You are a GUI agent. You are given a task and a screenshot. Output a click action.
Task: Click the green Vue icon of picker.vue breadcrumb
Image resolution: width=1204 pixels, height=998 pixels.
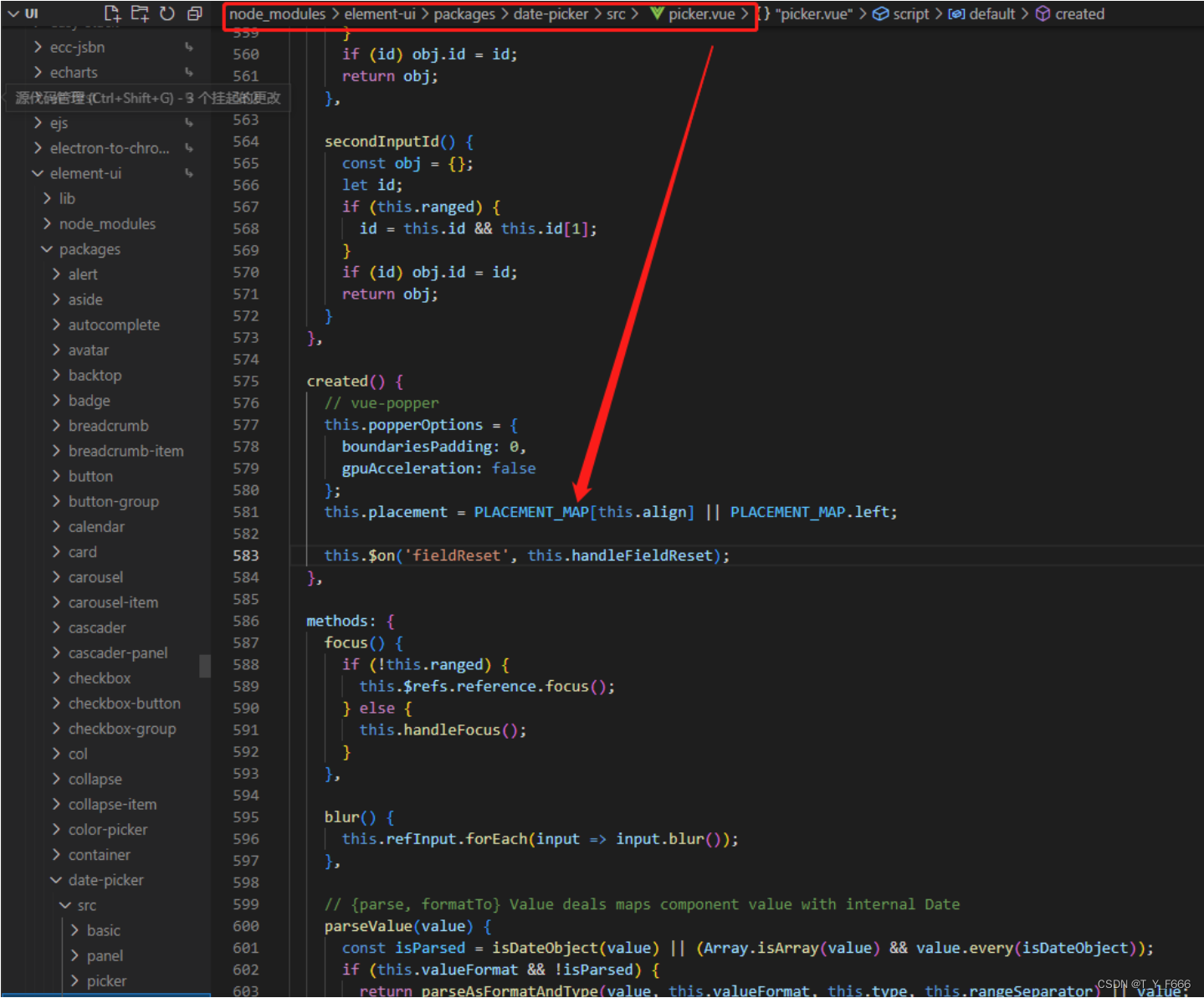657,13
